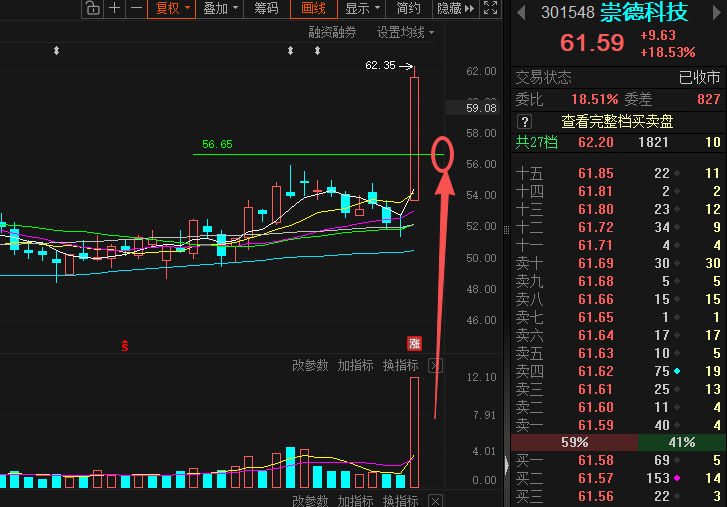Click the stock name 崇德科技
Image resolution: width=727 pixels, height=507 pixels.
point(644,12)
